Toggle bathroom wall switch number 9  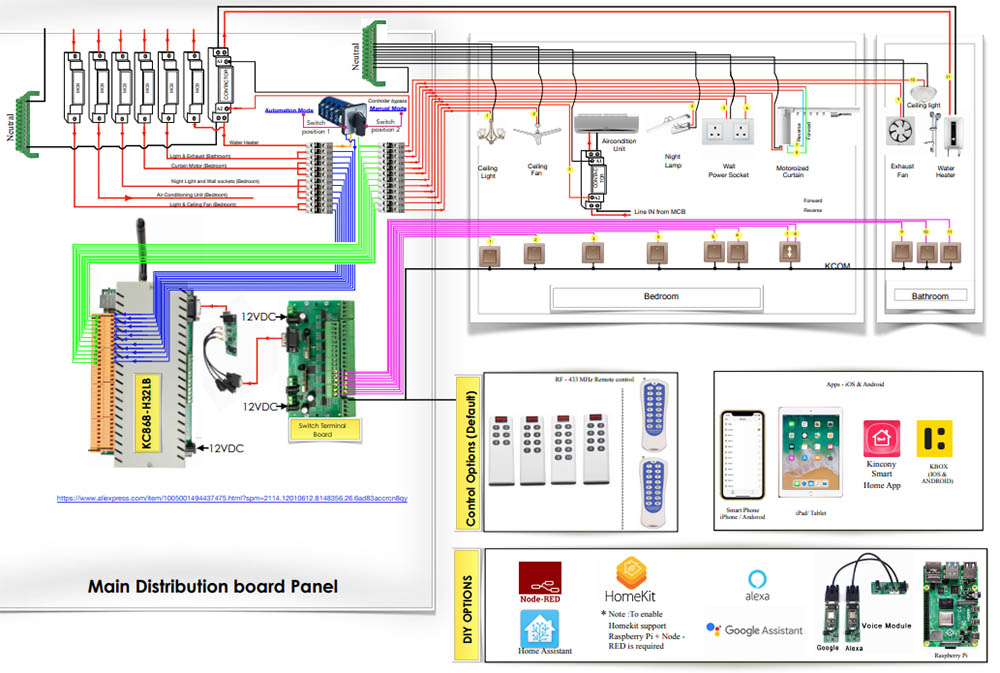901,252
